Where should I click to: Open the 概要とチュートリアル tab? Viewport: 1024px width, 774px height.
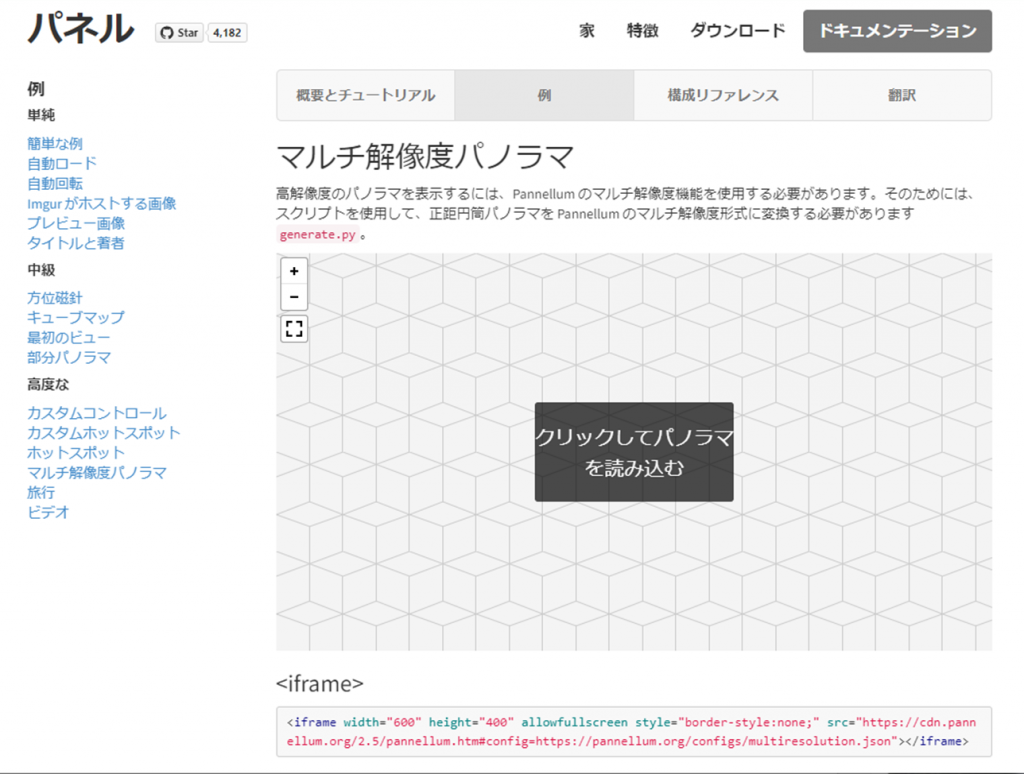366,95
